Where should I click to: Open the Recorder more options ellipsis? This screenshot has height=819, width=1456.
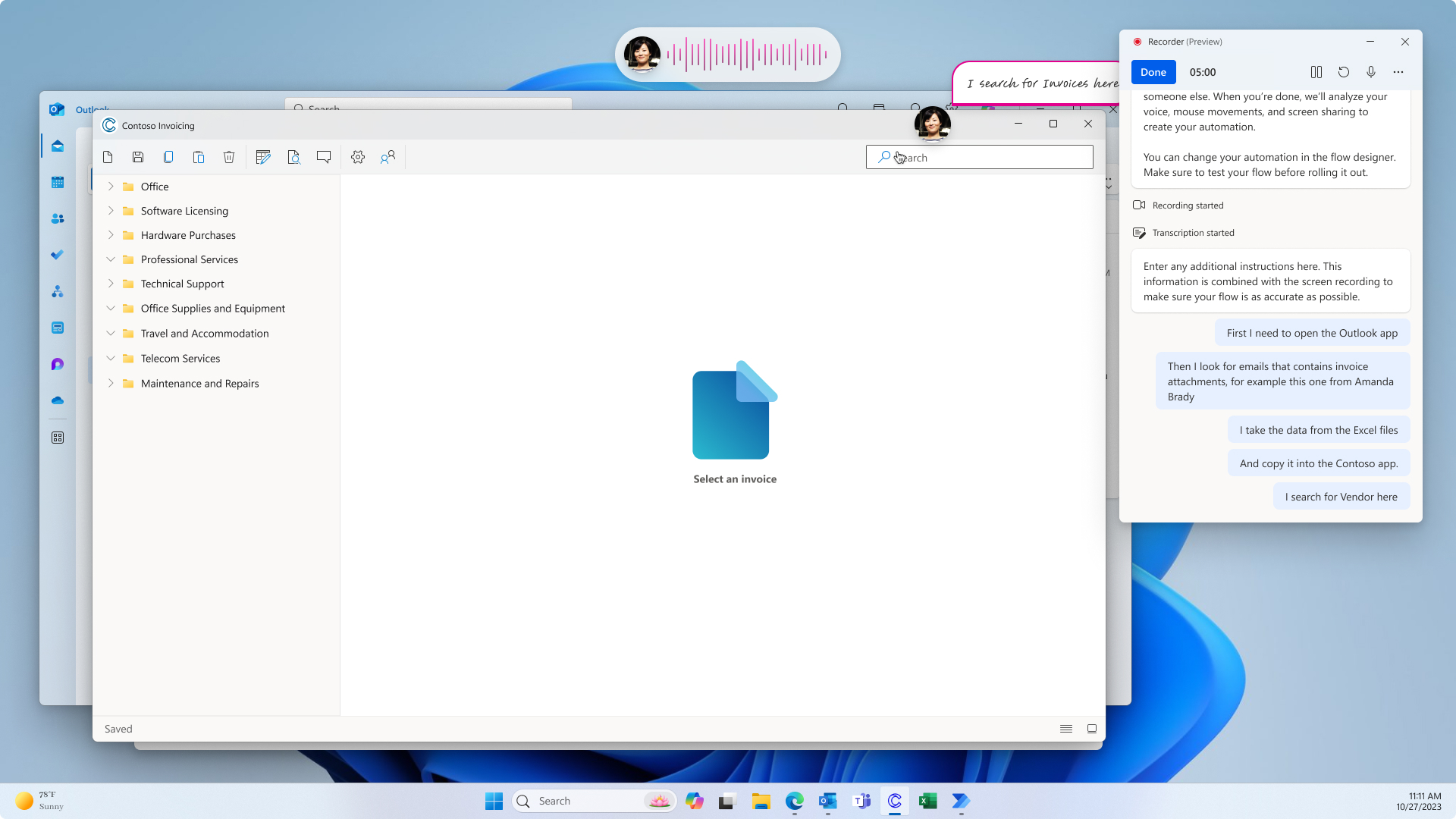(1398, 72)
